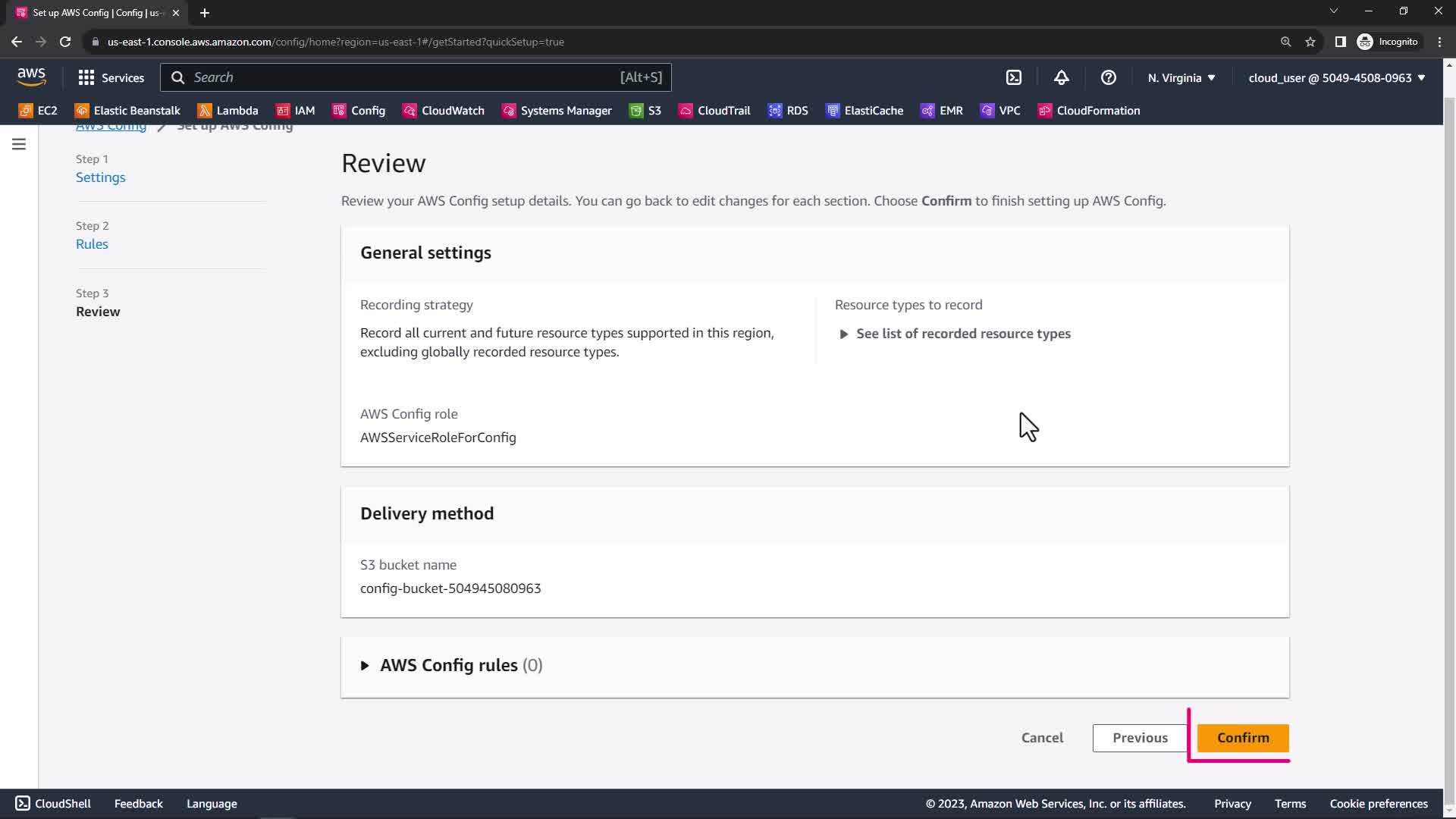Expand the list of recorded resource types

tap(955, 334)
